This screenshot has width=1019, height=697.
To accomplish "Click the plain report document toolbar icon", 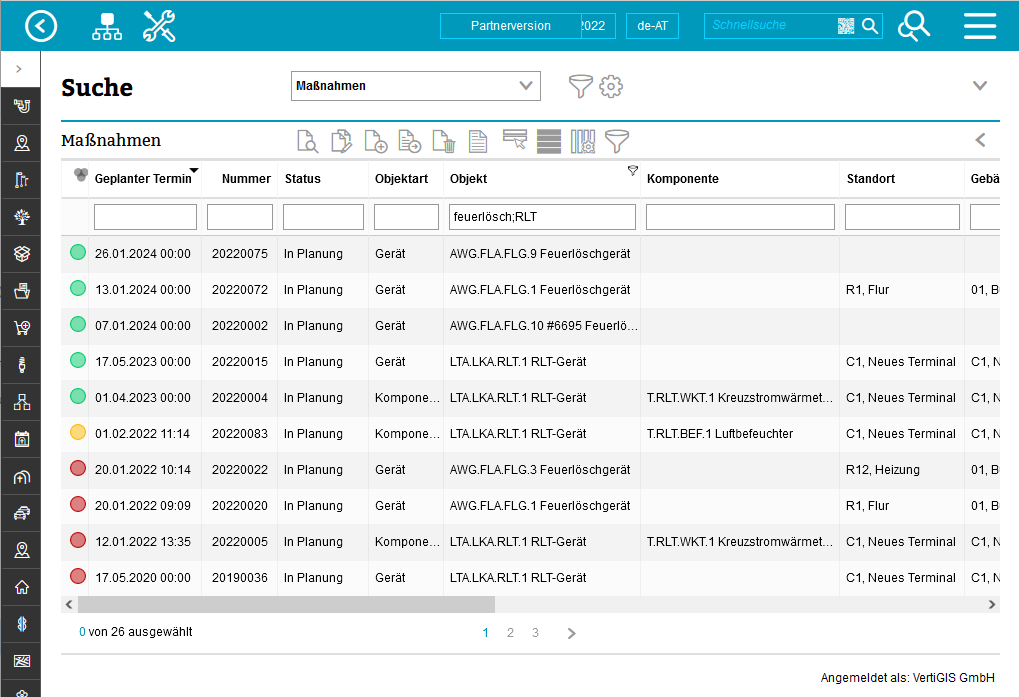I will point(478,141).
